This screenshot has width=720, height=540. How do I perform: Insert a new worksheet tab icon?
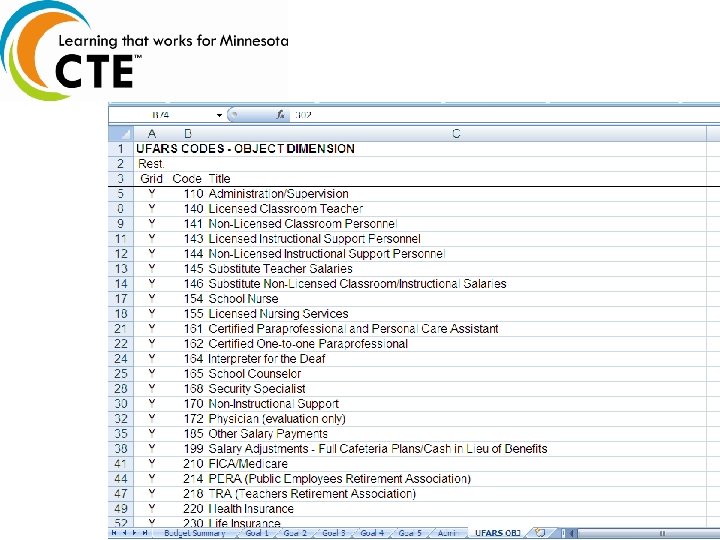[x=540, y=533]
